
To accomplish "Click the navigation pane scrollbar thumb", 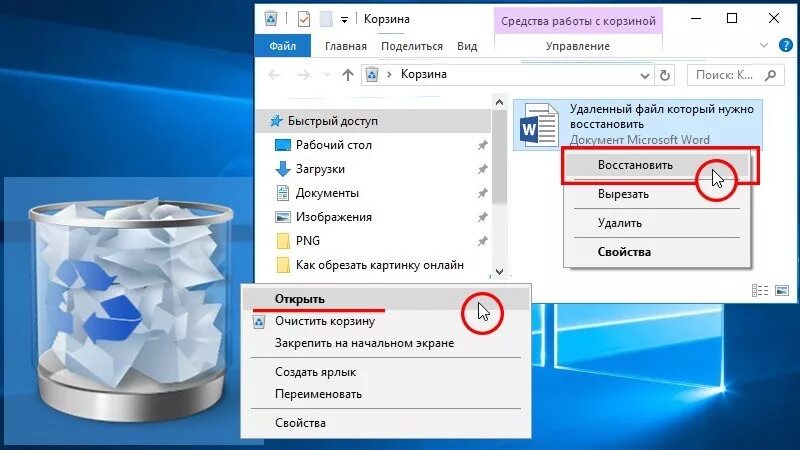I will pos(499,157).
